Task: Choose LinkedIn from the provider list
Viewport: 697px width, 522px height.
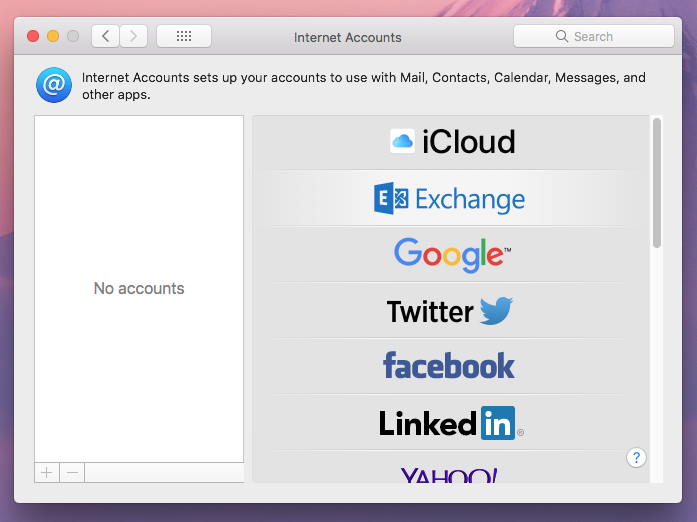Action: 451,422
